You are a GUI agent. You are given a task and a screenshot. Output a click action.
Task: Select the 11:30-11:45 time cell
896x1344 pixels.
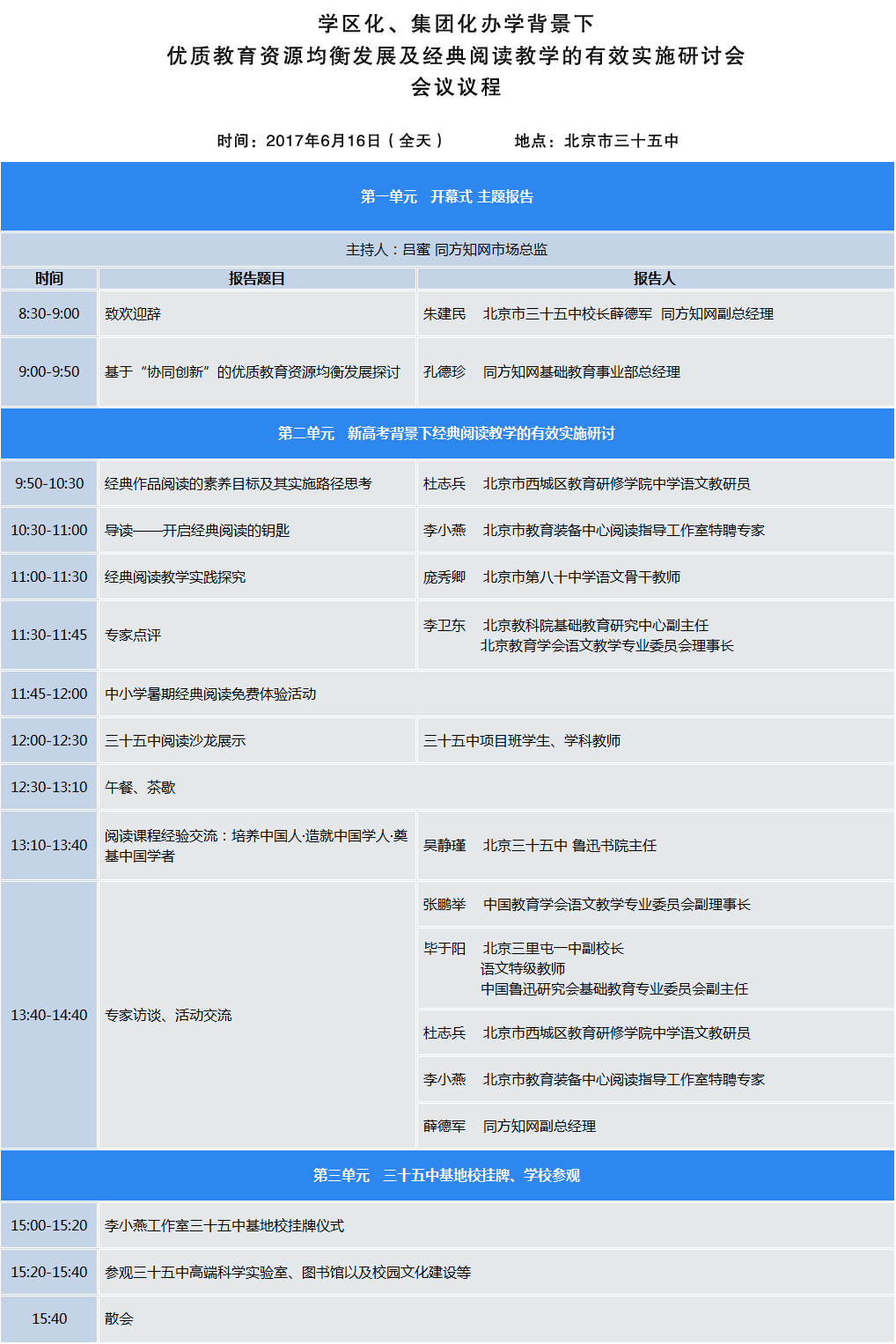[49, 635]
